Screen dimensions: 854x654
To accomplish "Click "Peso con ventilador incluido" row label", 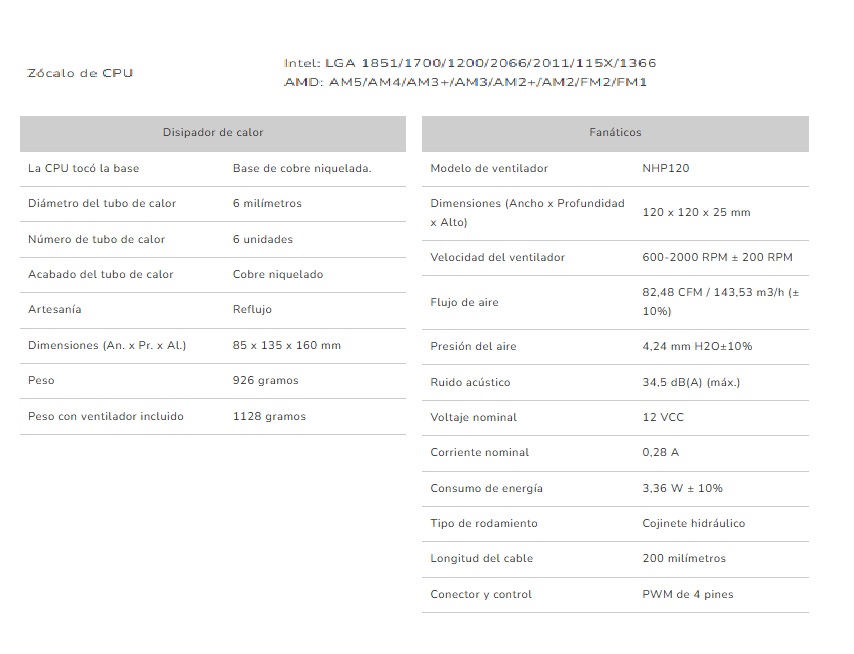I will (106, 416).
